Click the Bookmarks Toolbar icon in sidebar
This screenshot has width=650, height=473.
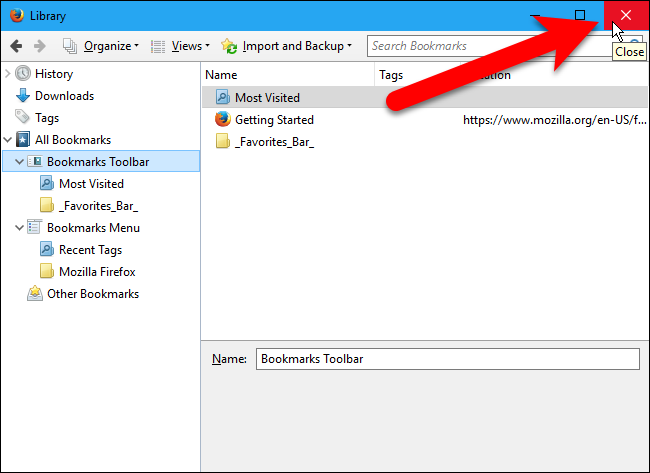35,161
